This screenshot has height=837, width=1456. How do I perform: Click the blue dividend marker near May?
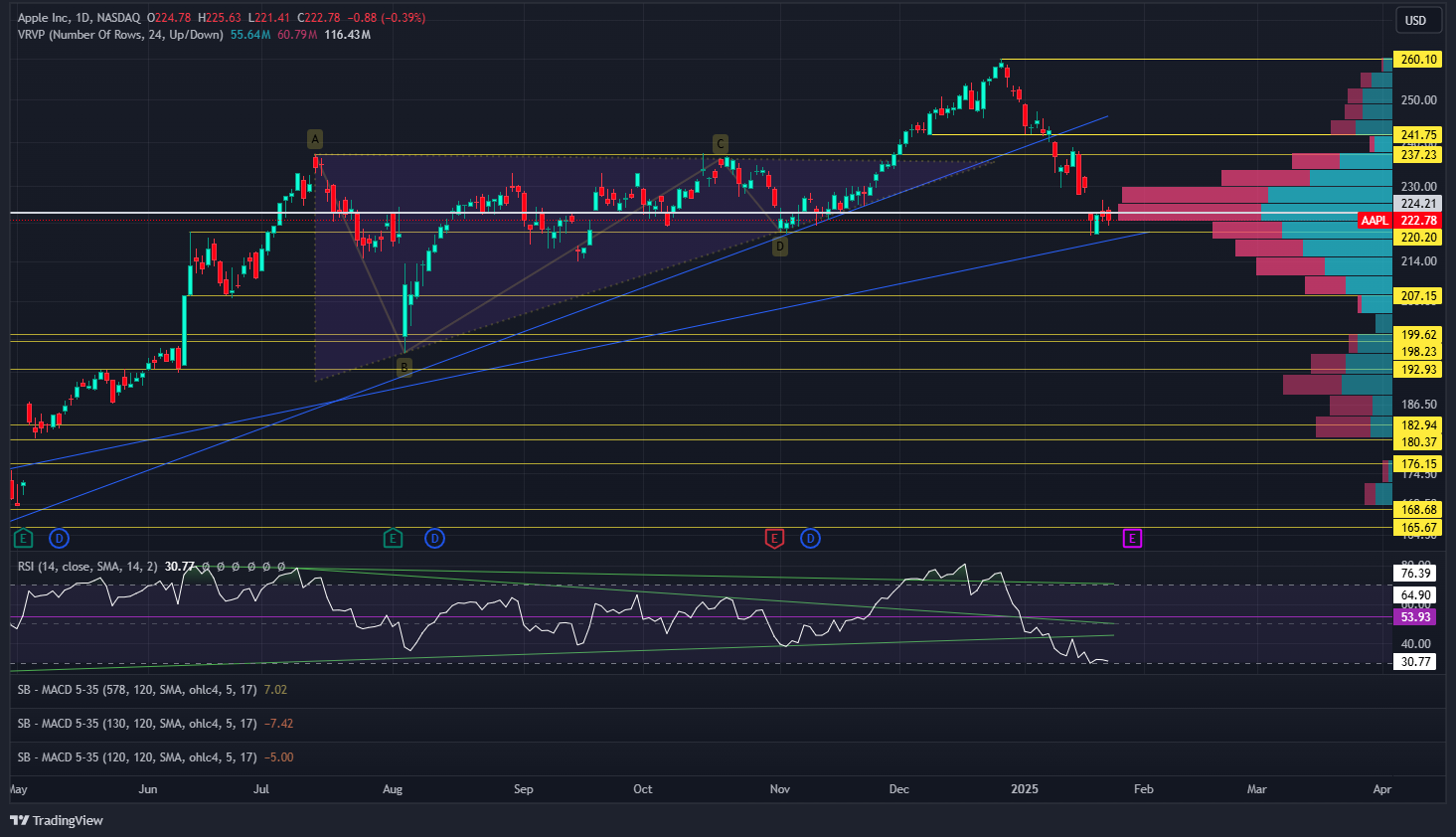(x=59, y=539)
